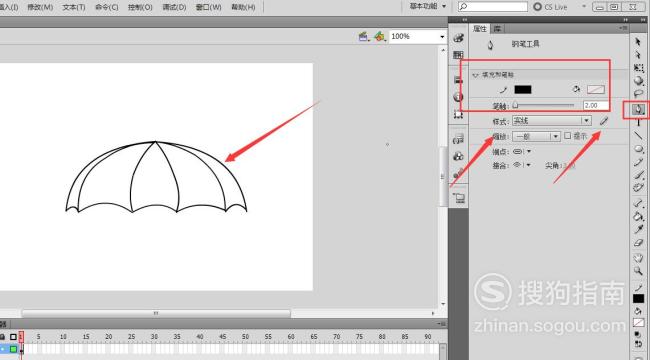Screen dimensions: 650x360
Task: Select the Free Transform tool
Action: point(638,68)
